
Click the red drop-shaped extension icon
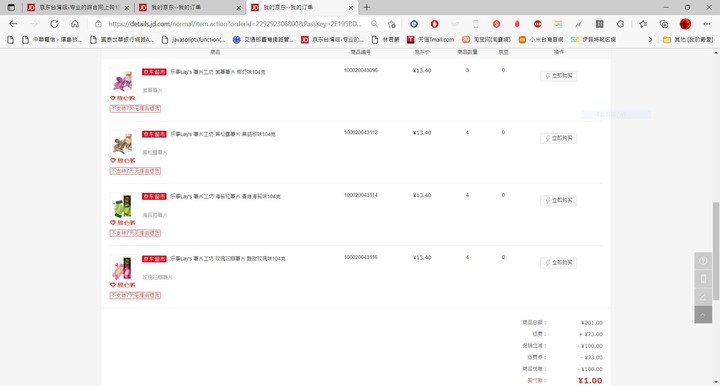[x=517, y=24]
